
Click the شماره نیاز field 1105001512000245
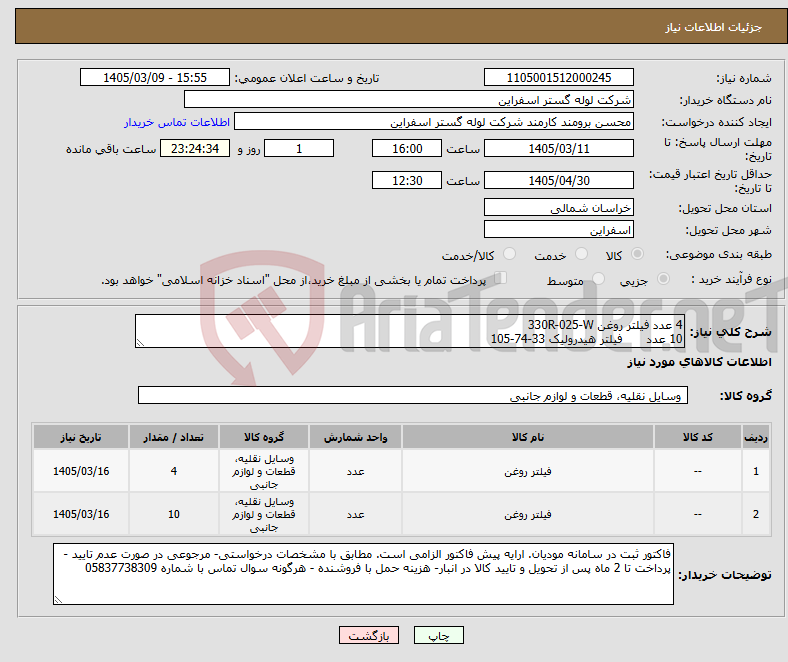(x=559, y=77)
